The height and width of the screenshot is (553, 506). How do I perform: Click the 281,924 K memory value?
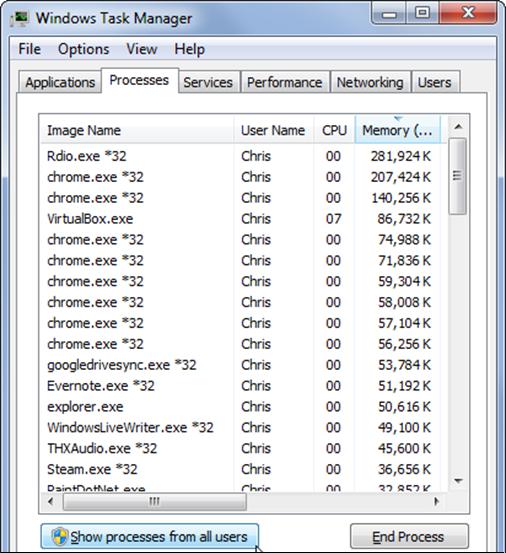pyautogui.click(x=401, y=156)
